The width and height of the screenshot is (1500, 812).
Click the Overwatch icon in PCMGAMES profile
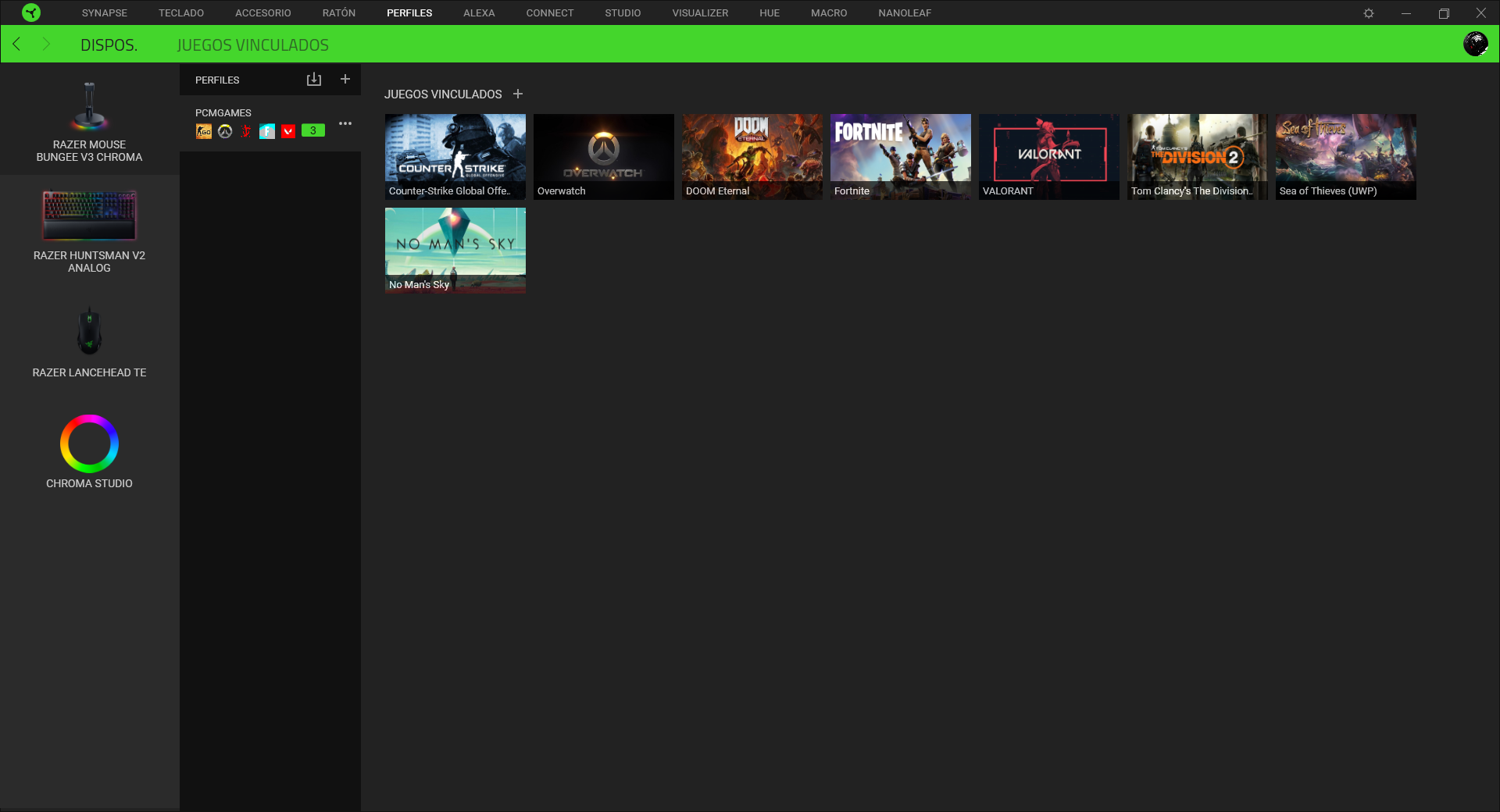click(225, 131)
